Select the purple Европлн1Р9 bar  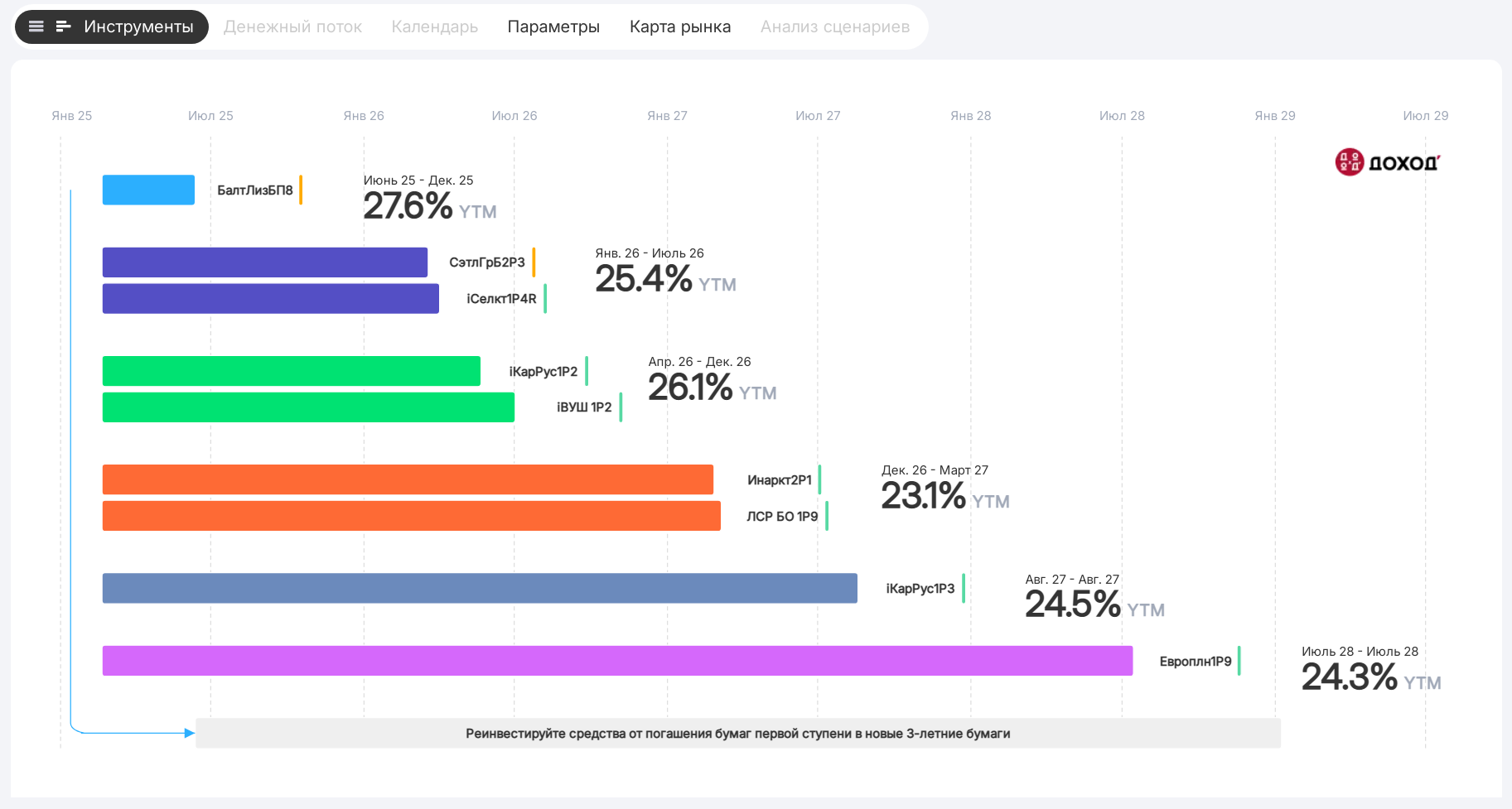(x=617, y=661)
